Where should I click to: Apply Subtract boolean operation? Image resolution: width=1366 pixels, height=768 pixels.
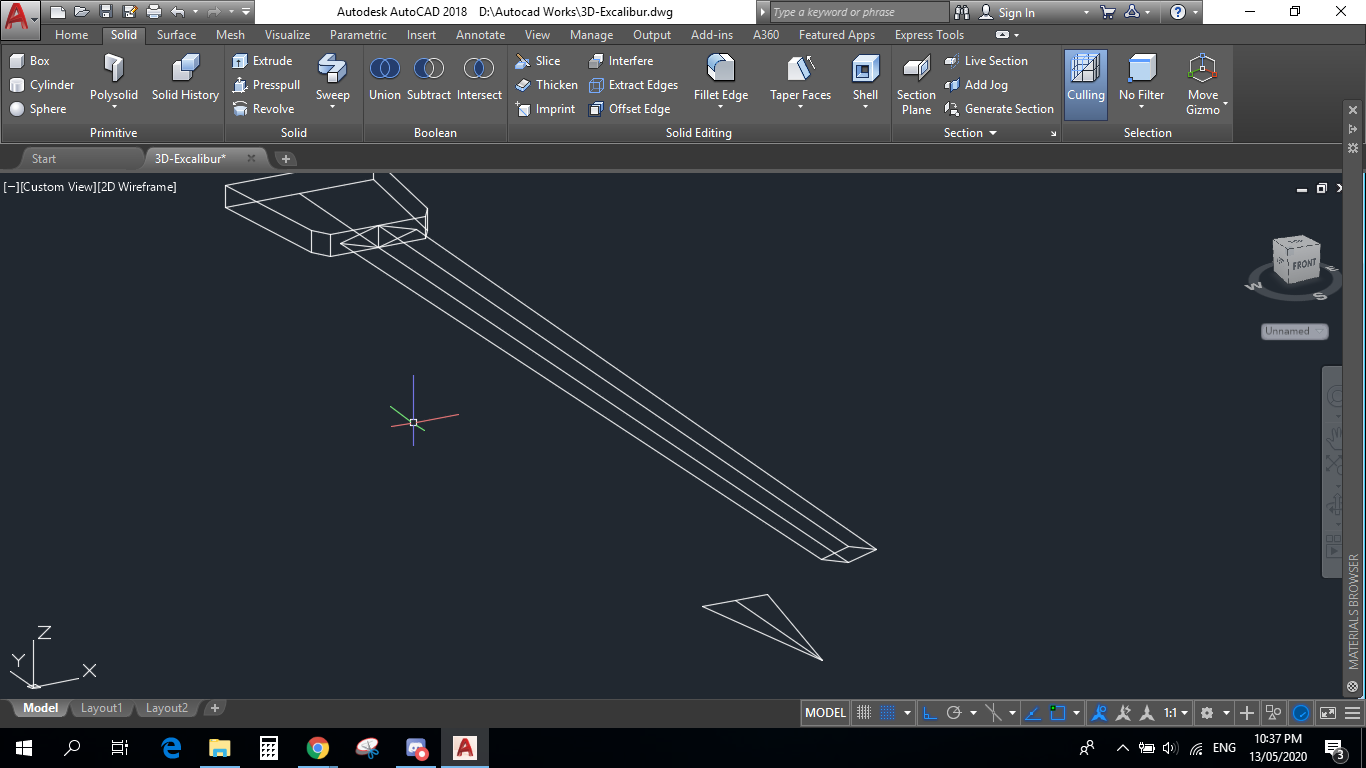(429, 78)
